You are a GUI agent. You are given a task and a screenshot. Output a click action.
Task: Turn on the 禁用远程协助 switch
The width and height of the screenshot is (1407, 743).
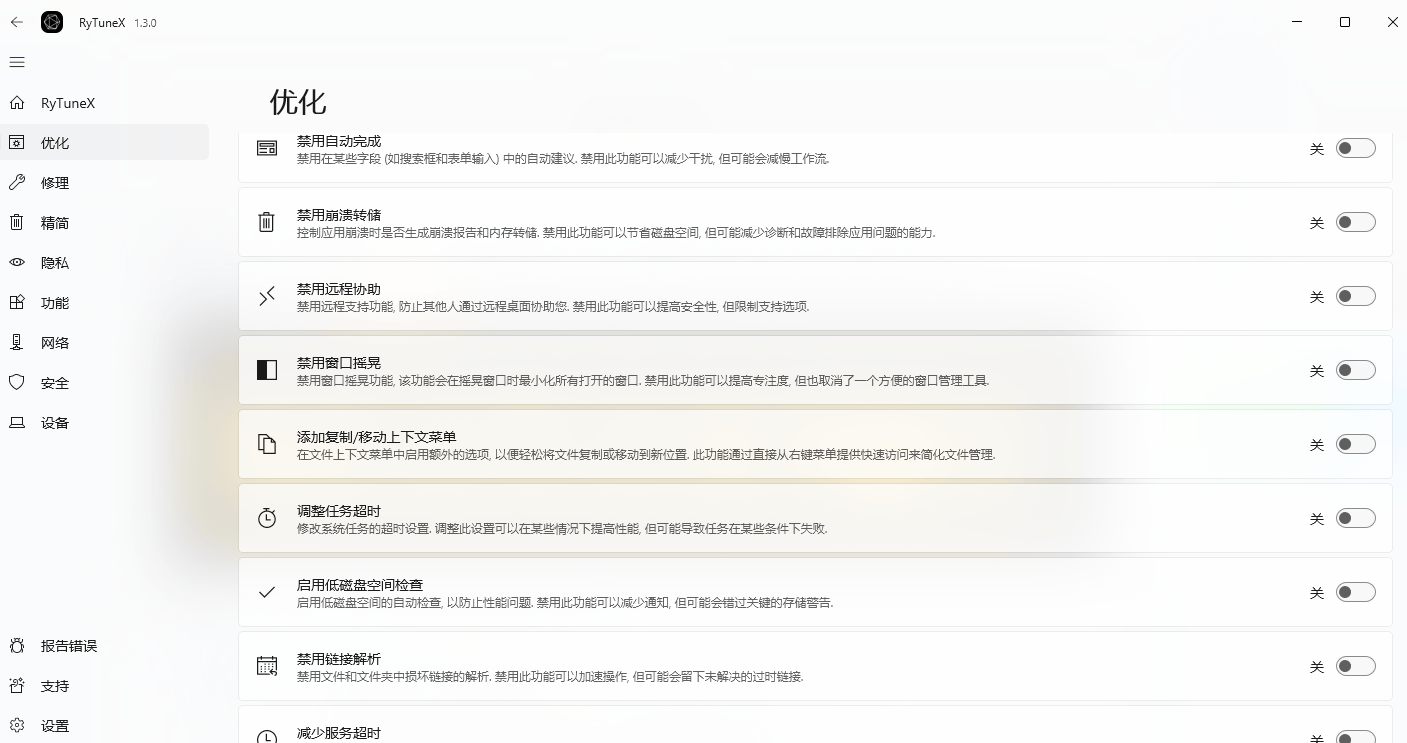click(1356, 296)
